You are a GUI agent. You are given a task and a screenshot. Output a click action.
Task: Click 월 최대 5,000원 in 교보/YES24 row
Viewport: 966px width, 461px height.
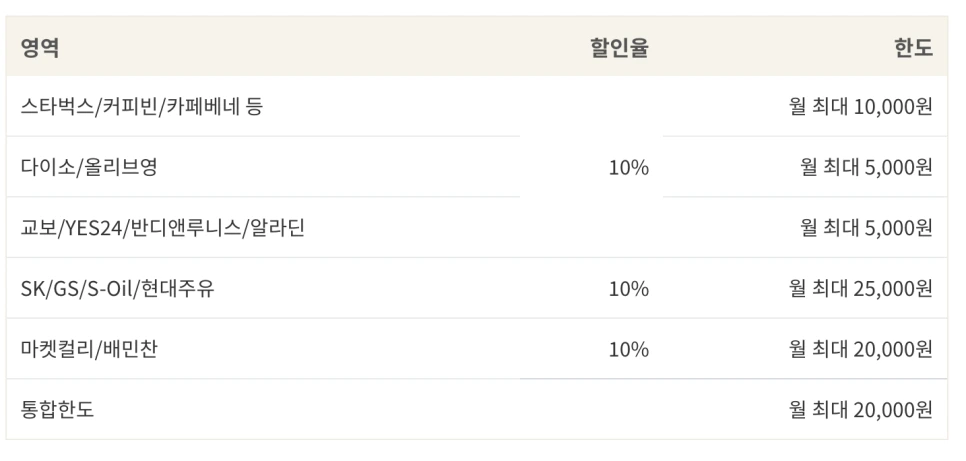866,228
